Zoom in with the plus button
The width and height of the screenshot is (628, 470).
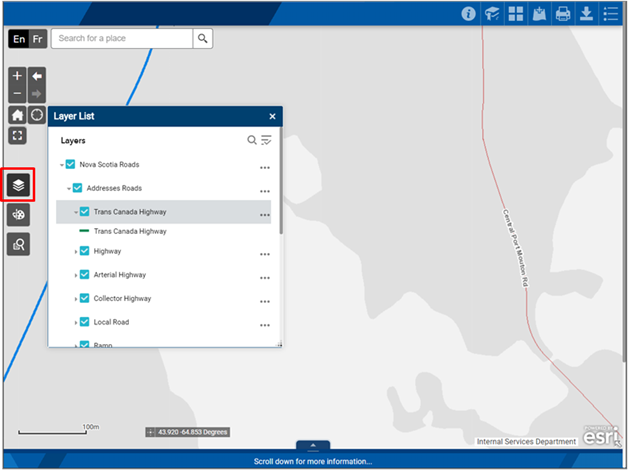17,76
